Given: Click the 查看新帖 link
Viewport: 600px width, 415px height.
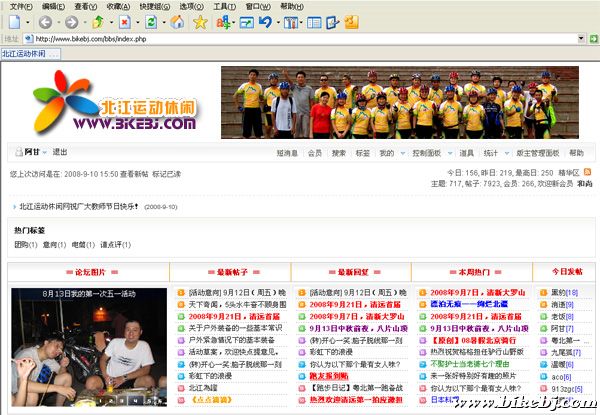Looking at the screenshot, I should point(134,174).
